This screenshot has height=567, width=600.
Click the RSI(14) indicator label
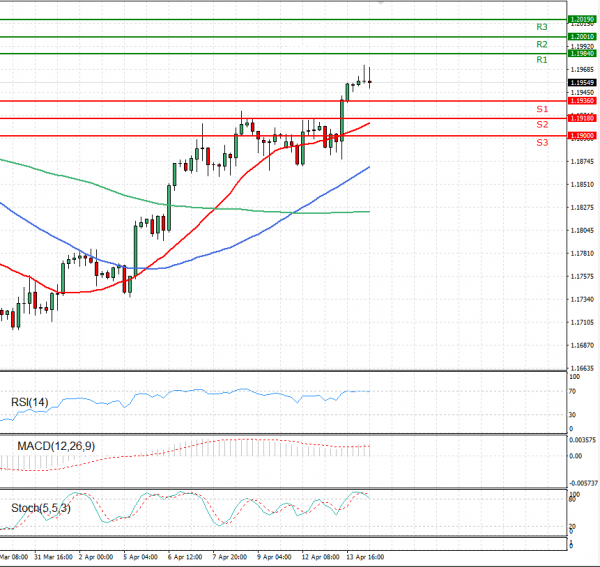click(x=30, y=402)
